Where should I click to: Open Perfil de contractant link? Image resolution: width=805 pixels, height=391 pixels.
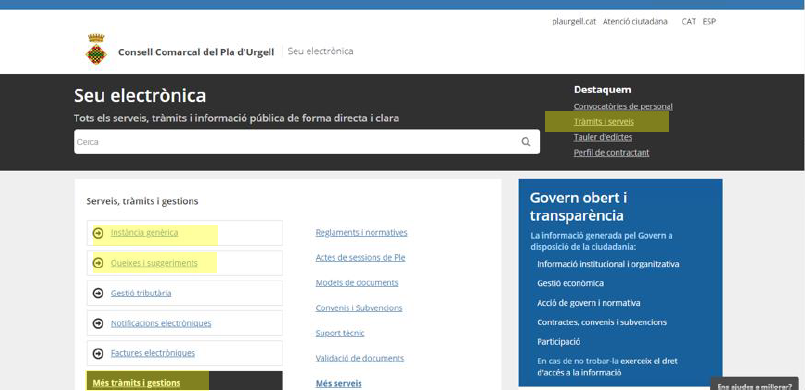coord(611,153)
